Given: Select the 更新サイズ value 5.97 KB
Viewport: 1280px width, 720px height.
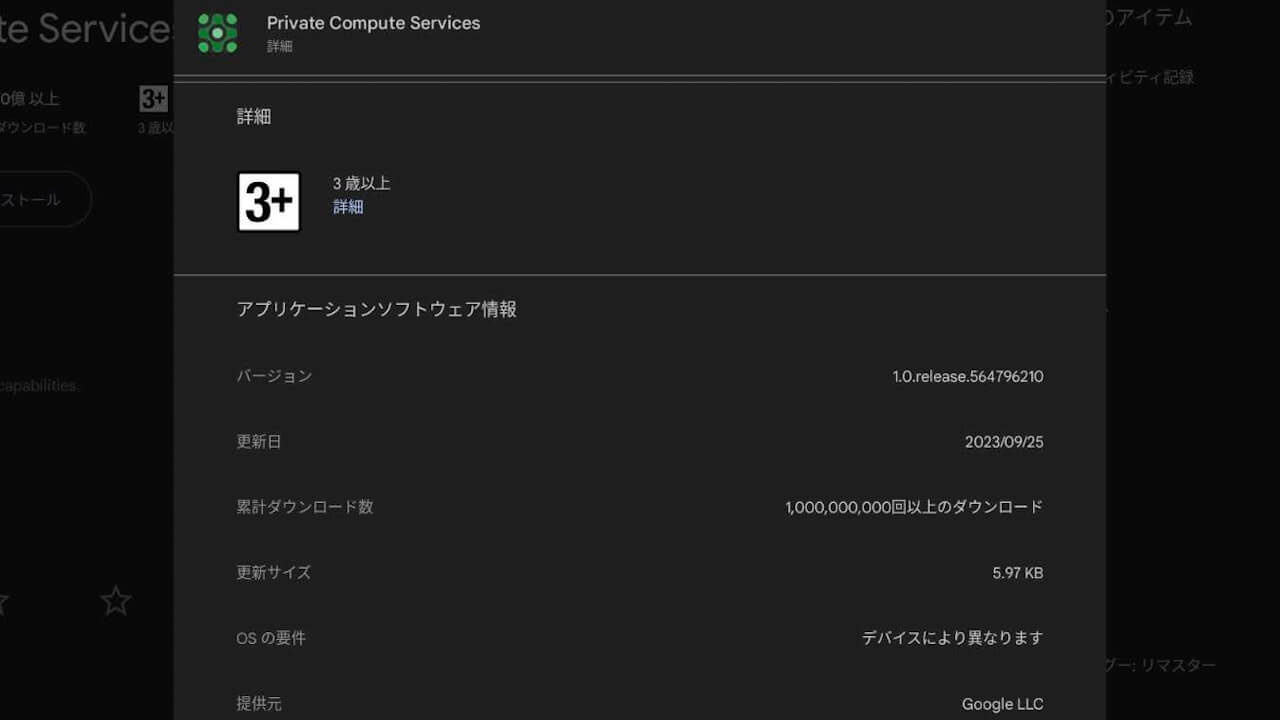Looking at the screenshot, I should pyautogui.click(x=1019, y=572).
